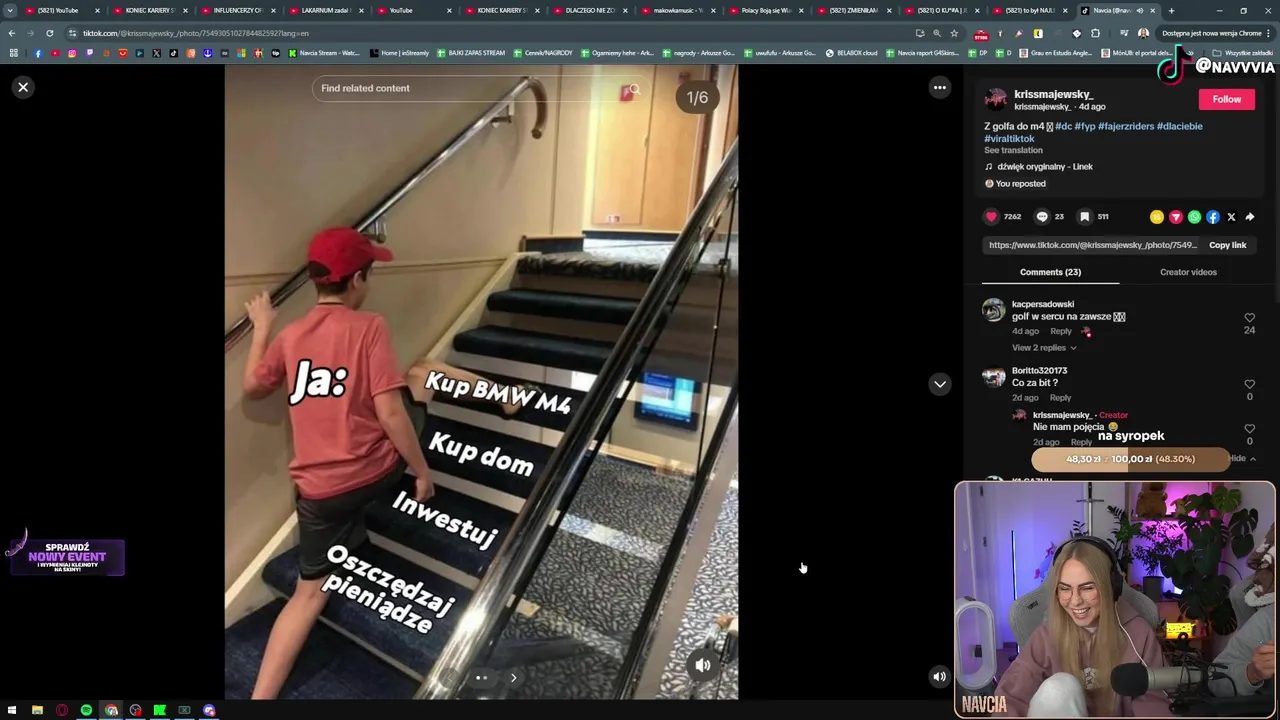Click the tiktok.com address bar
Screen dimensions: 1280x720
pyautogui.click(x=490, y=33)
